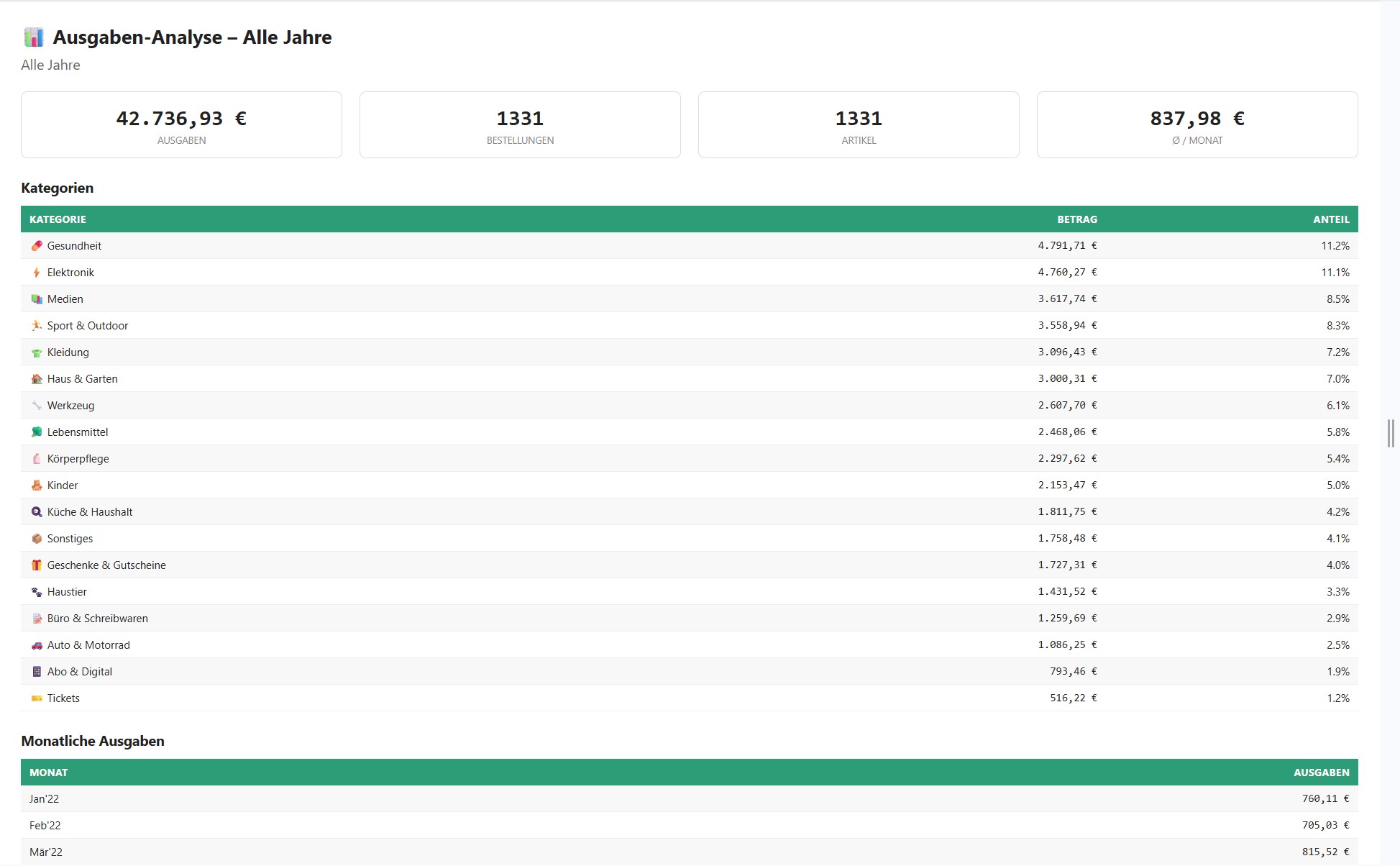Click the 42.736,93 € Ausgaben card
Image resolution: width=1400 pixels, height=866 pixels.
click(181, 124)
